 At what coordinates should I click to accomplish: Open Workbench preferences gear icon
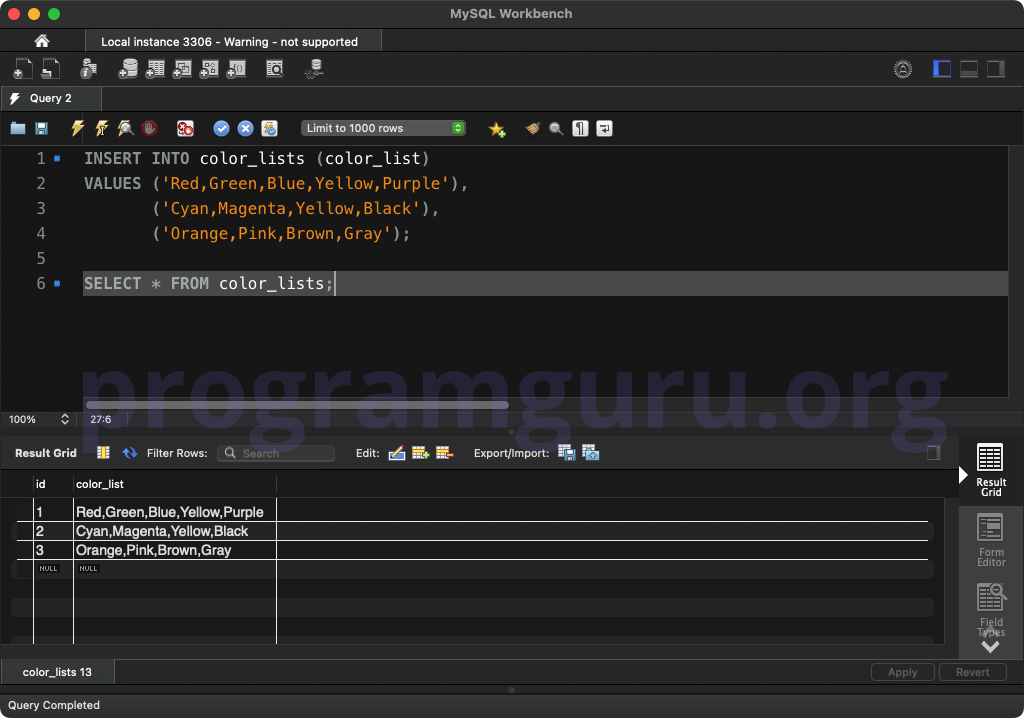[x=903, y=69]
